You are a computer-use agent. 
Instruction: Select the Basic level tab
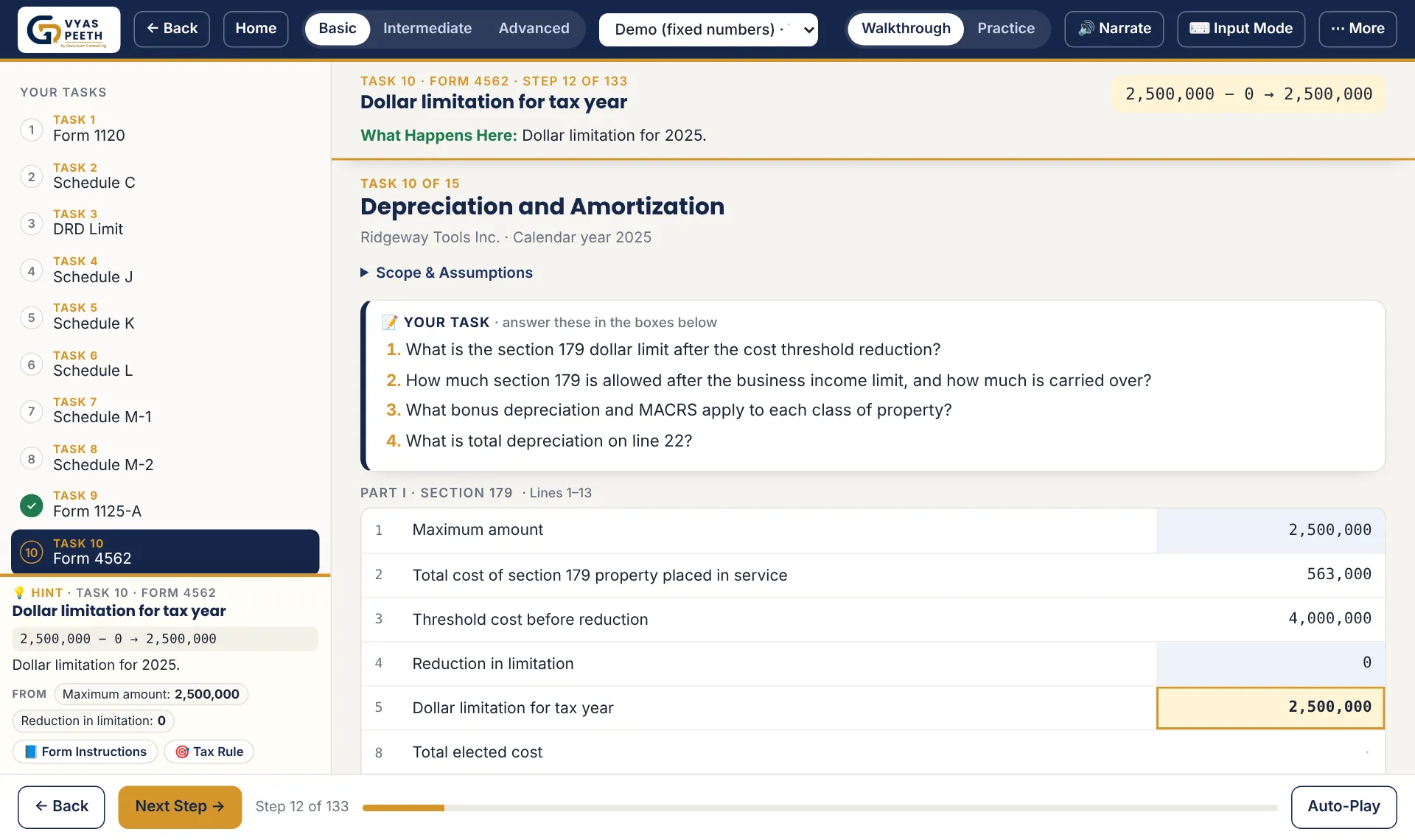(x=338, y=29)
